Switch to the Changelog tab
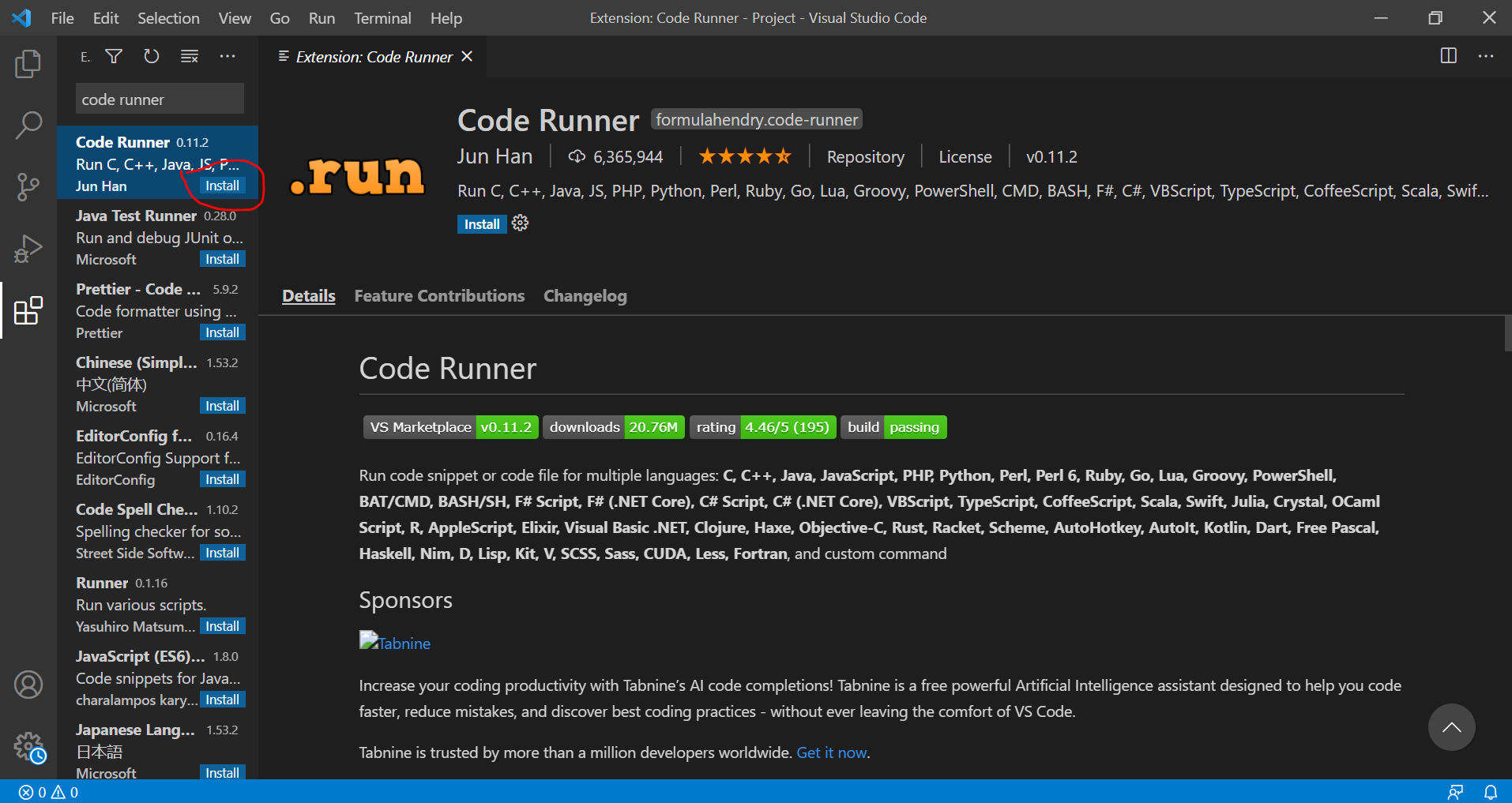The width and height of the screenshot is (1512, 803). [x=585, y=296]
